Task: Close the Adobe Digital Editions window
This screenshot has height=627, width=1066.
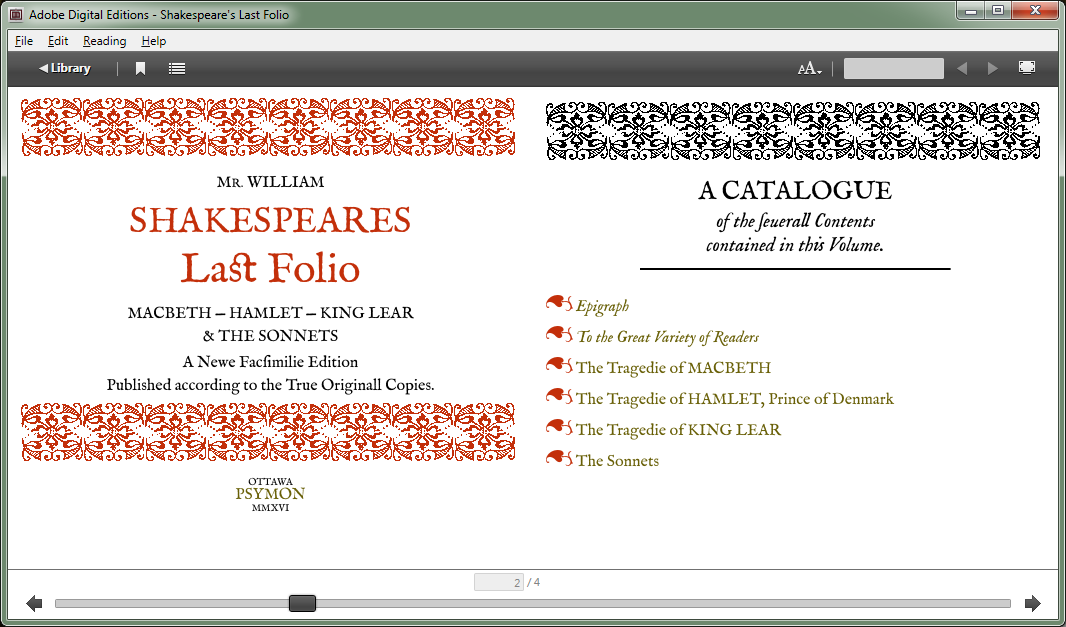Action: point(1035,10)
